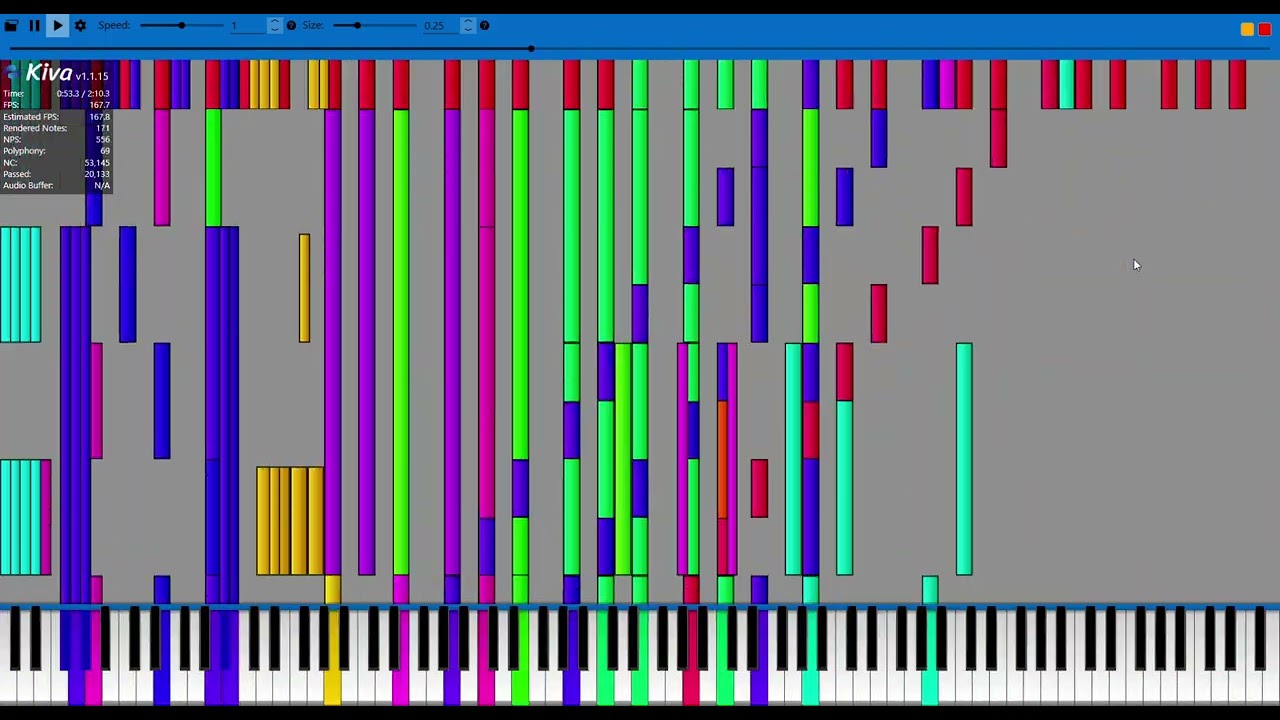The width and height of the screenshot is (1280, 720).
Task: Click the 'Polyphony:' stat label
Action: pos(24,151)
